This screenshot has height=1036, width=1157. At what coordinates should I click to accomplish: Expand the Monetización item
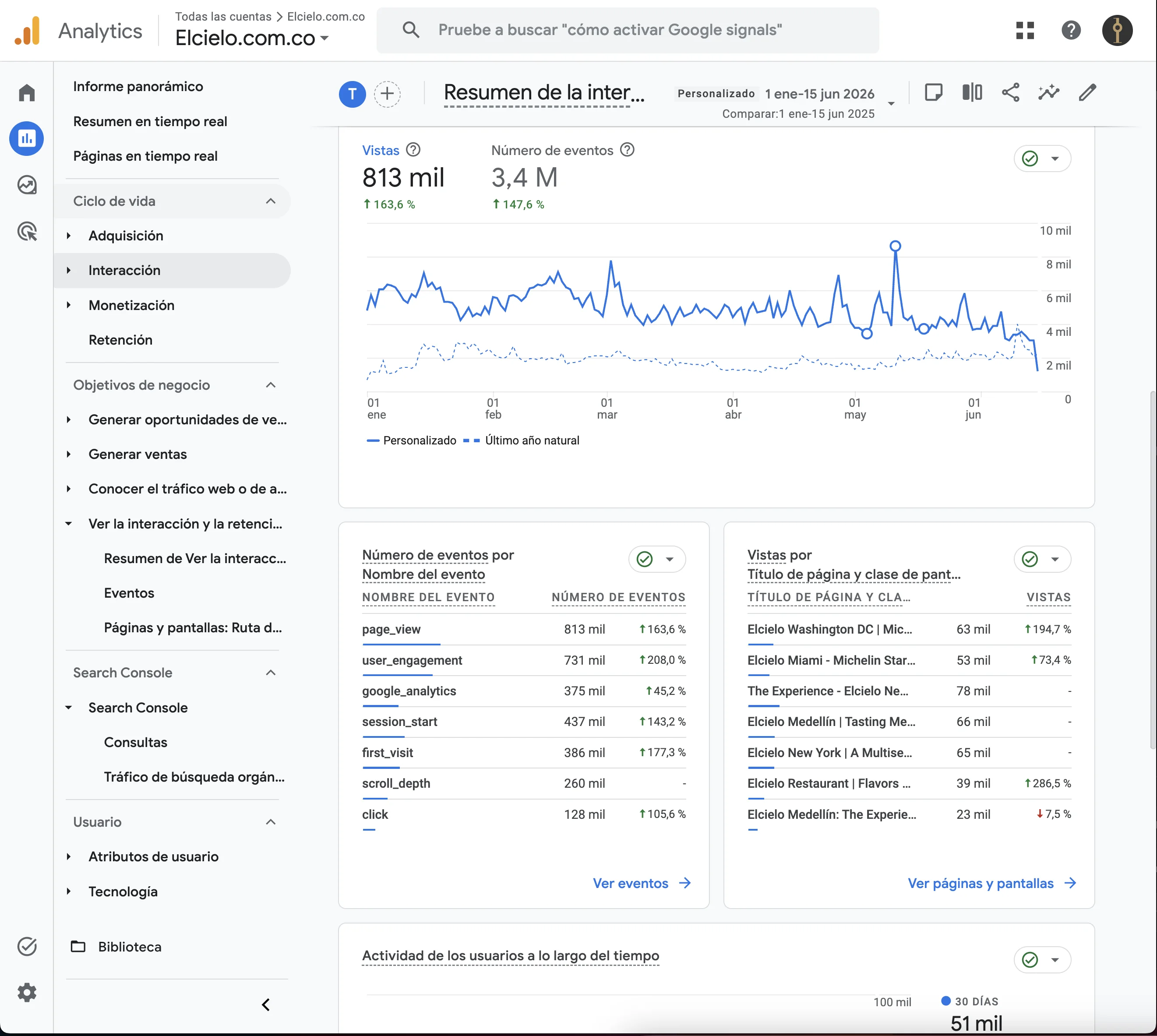(x=69, y=305)
